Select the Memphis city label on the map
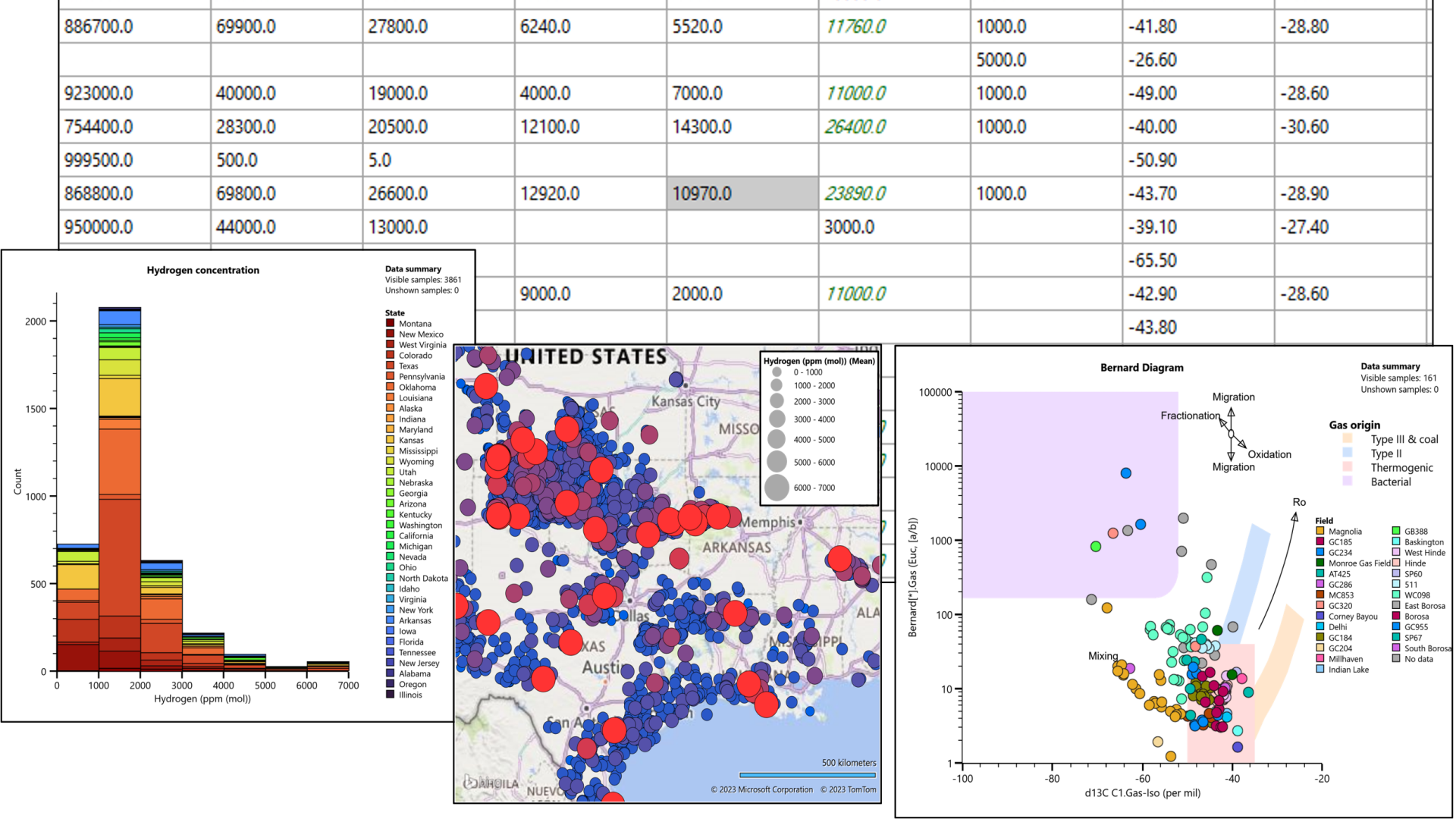The width and height of the screenshot is (1456, 819). point(767,522)
